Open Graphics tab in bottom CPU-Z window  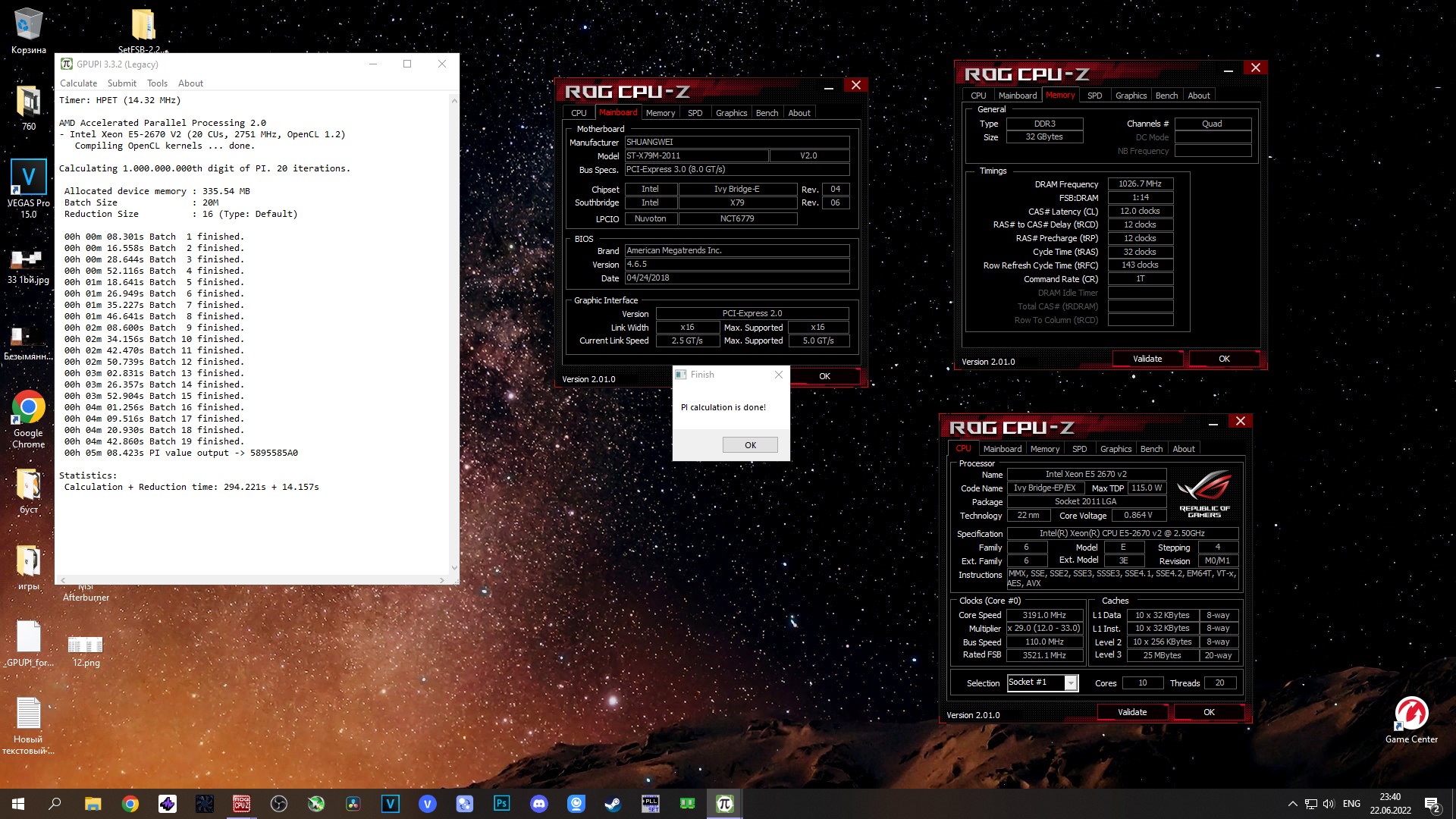1116,449
